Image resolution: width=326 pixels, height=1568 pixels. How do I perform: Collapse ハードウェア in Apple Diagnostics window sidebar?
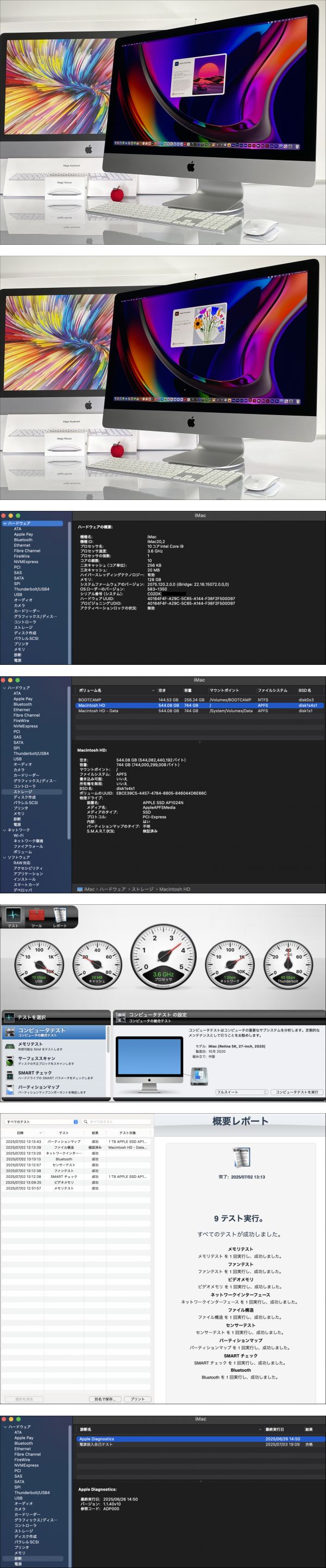pyautogui.click(x=5, y=1427)
